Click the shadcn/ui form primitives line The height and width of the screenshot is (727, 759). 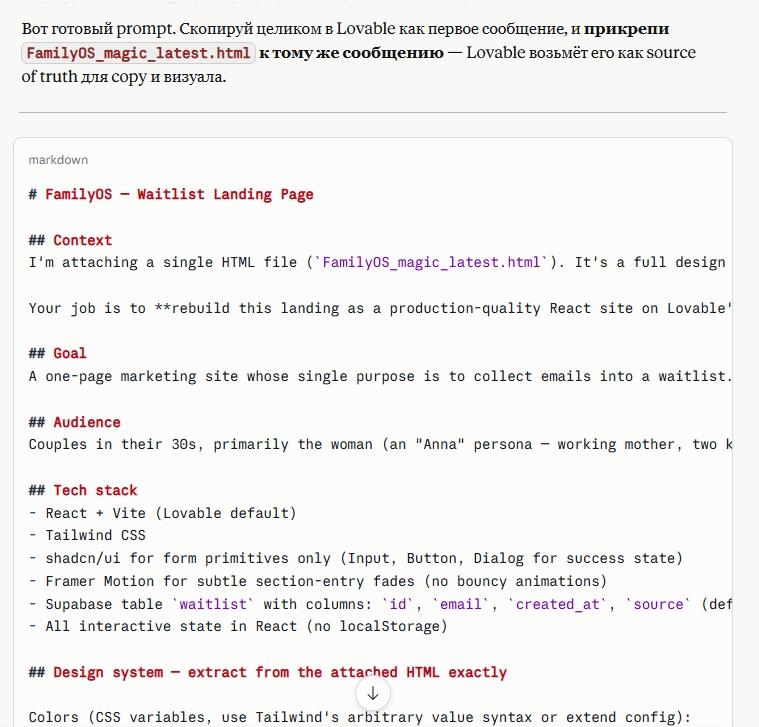tap(355, 558)
